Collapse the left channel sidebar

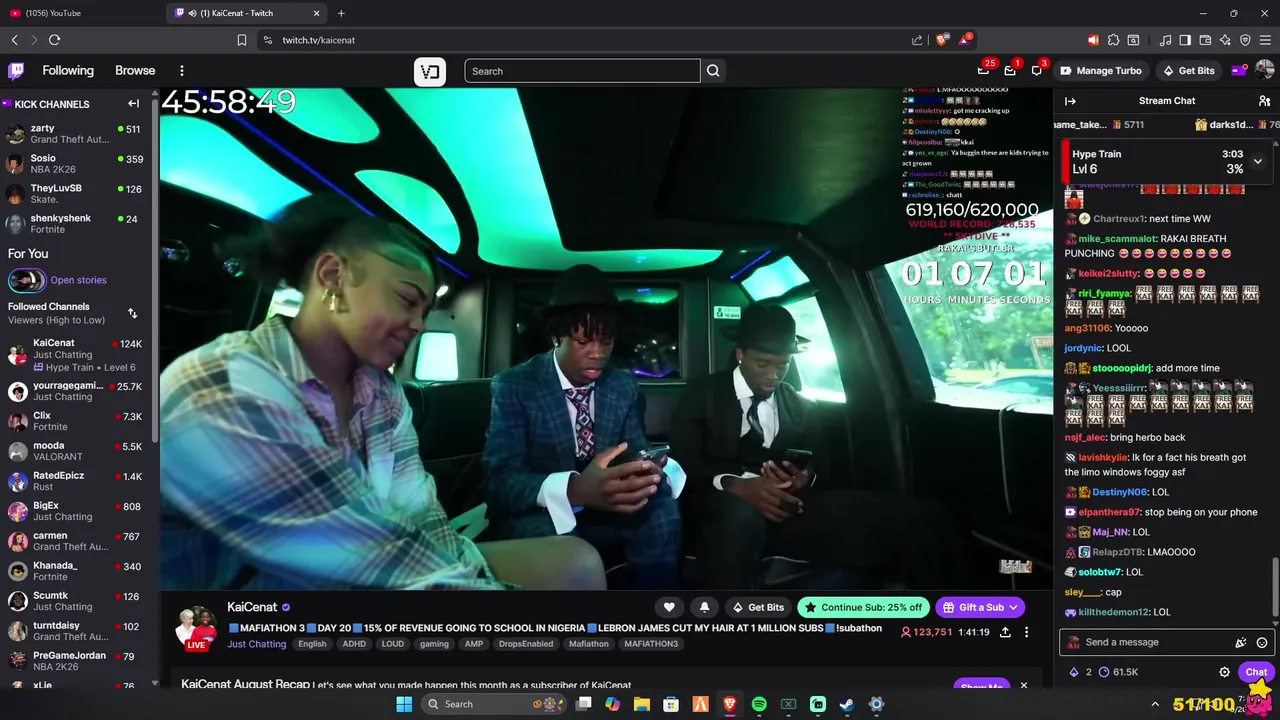pos(133,104)
